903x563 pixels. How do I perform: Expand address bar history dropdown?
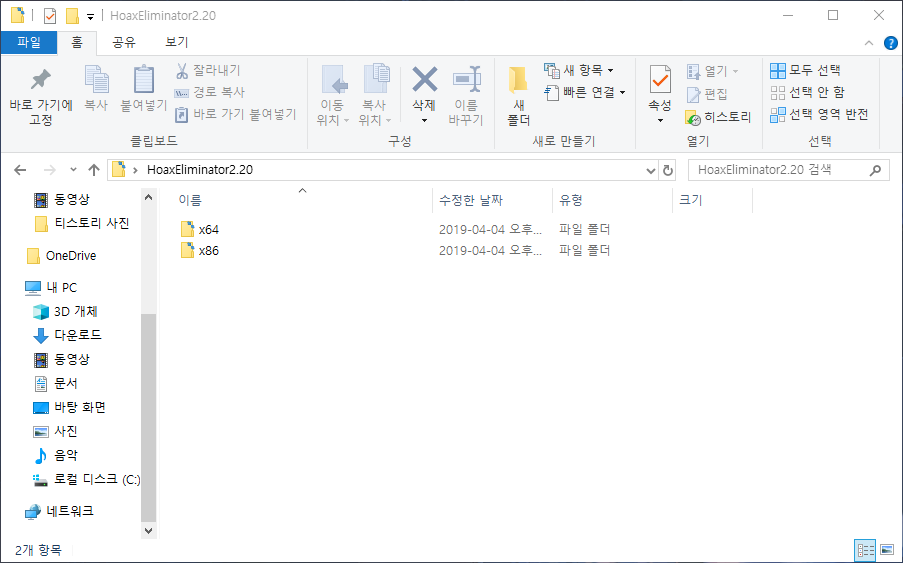point(650,170)
